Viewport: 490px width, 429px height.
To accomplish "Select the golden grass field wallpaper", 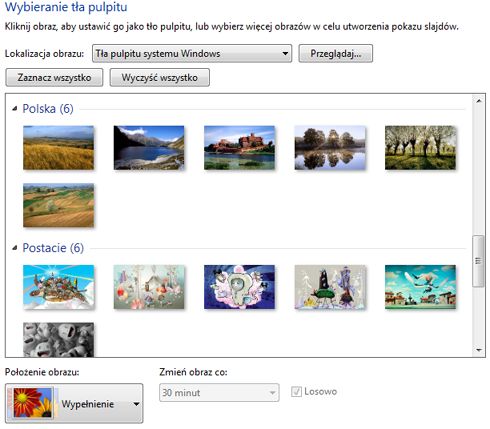I will click(58, 148).
